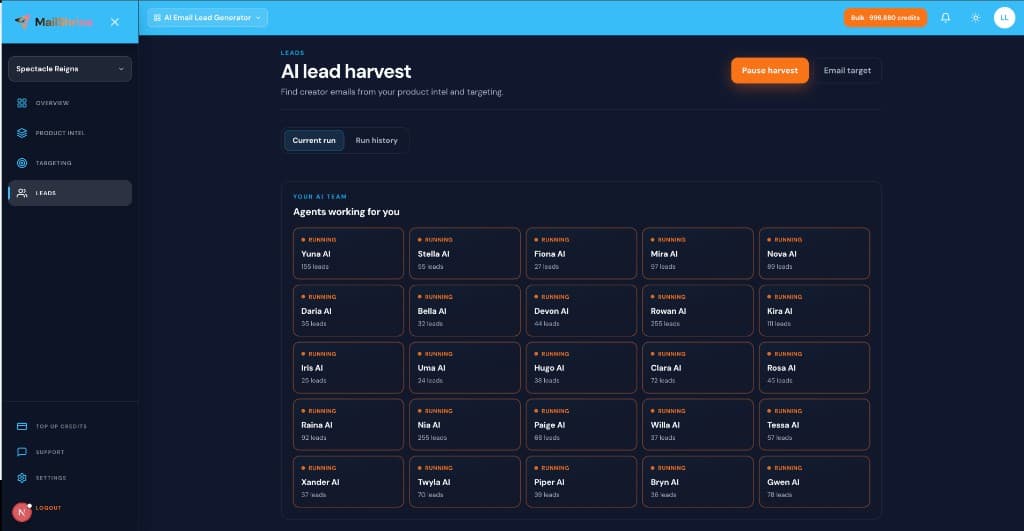This screenshot has width=1024, height=531.
Task: Select the Twyla AI agent card
Action: pos(465,482)
